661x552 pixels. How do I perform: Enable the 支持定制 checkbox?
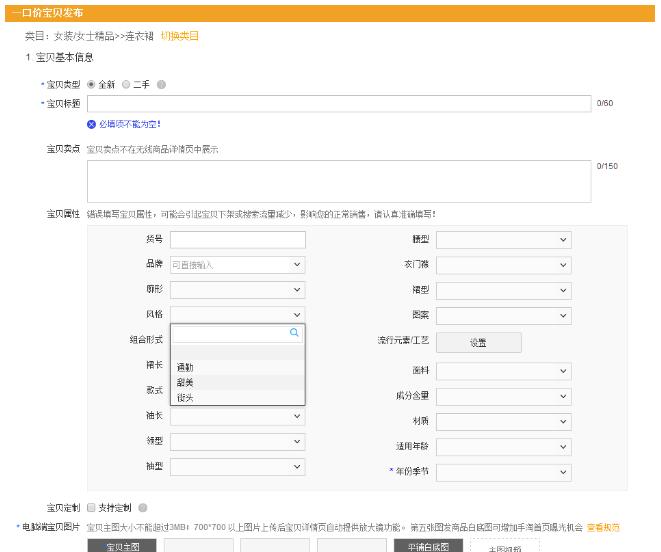91,507
